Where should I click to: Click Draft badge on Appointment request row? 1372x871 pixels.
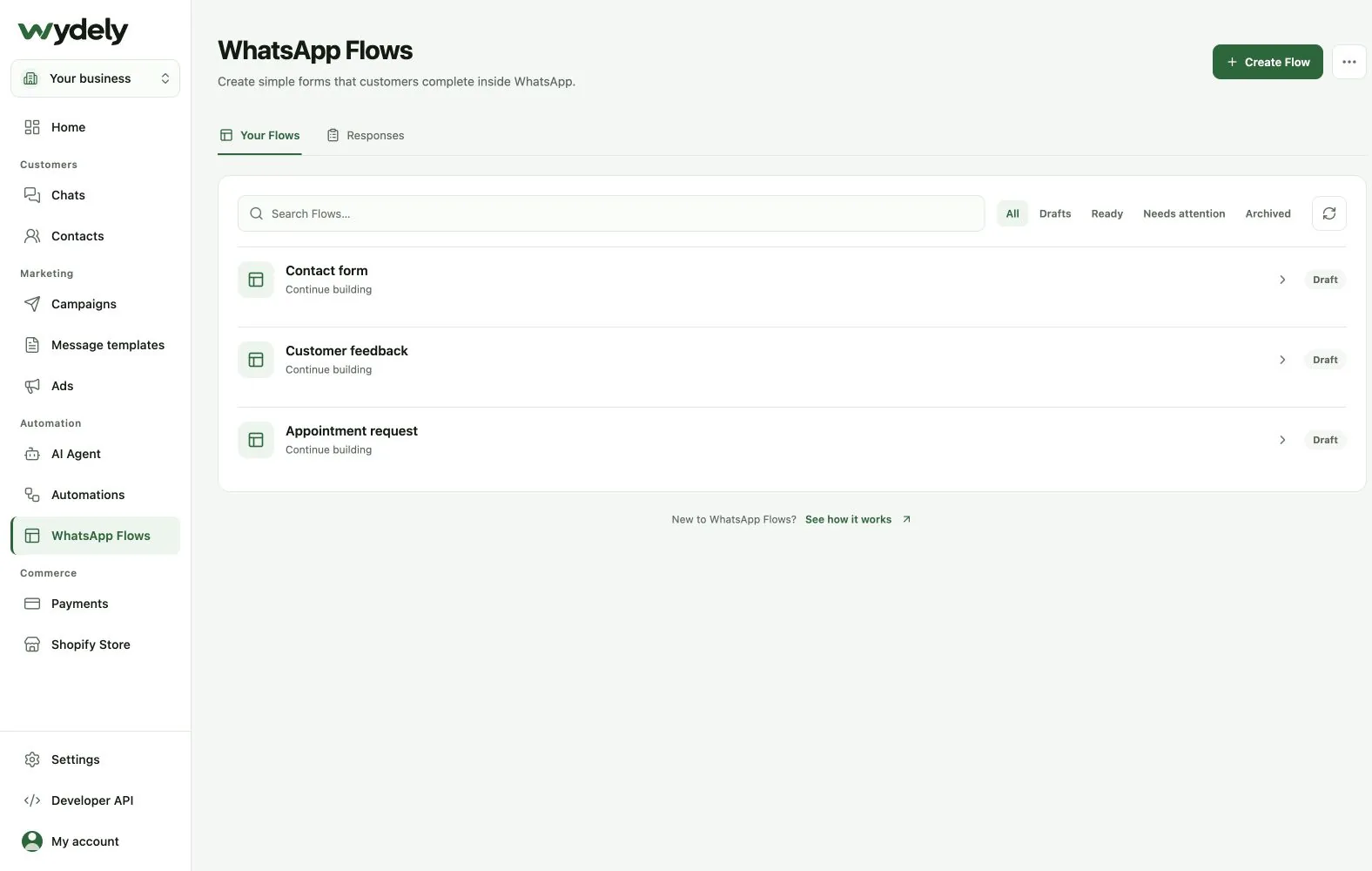(x=1325, y=440)
